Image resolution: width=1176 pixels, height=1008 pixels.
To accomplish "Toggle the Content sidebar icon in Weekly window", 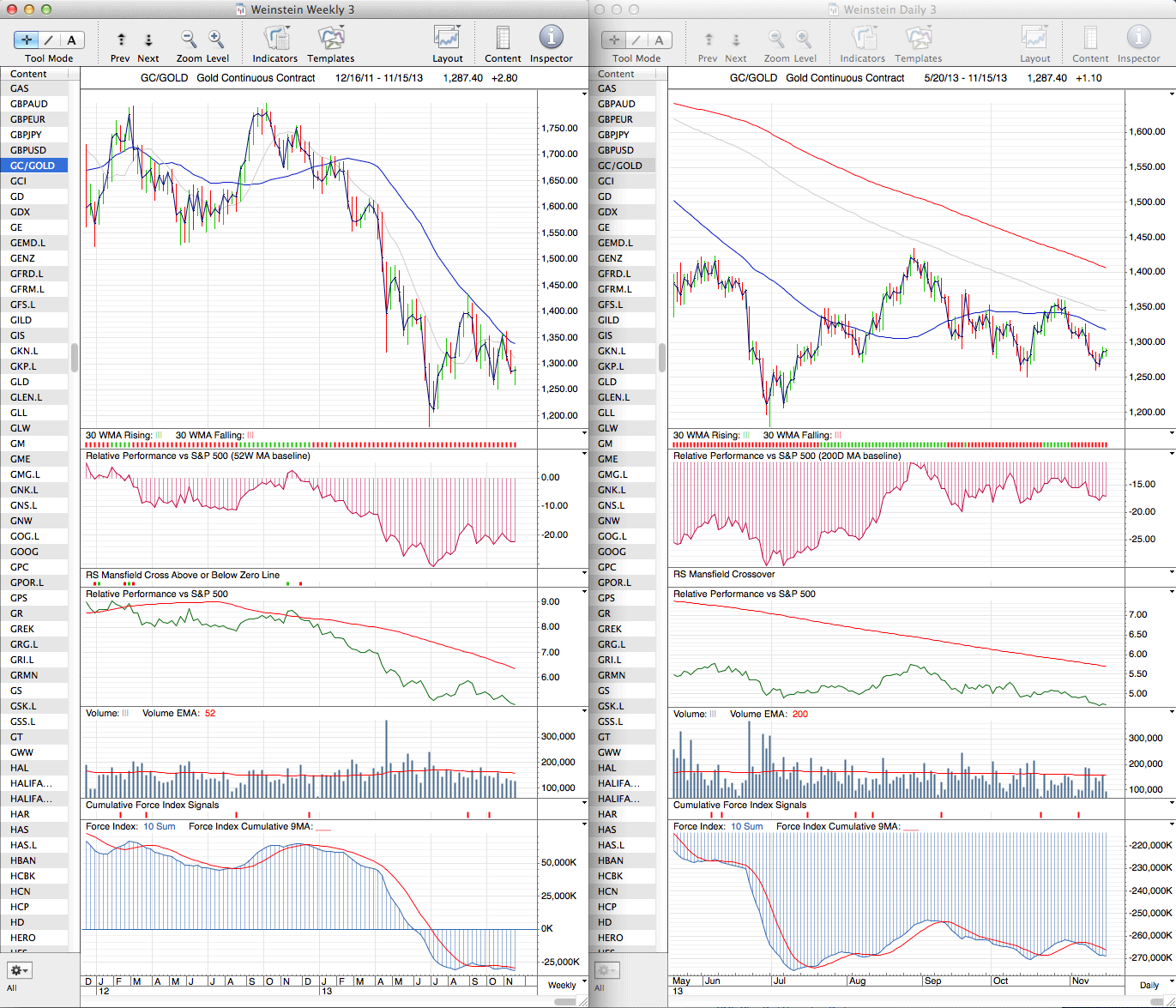I will pyautogui.click(x=503, y=39).
